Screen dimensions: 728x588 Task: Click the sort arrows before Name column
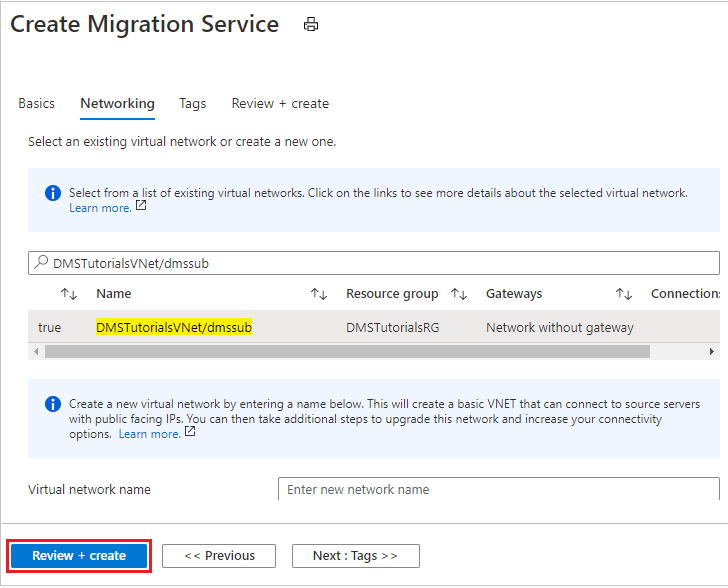[x=68, y=294]
